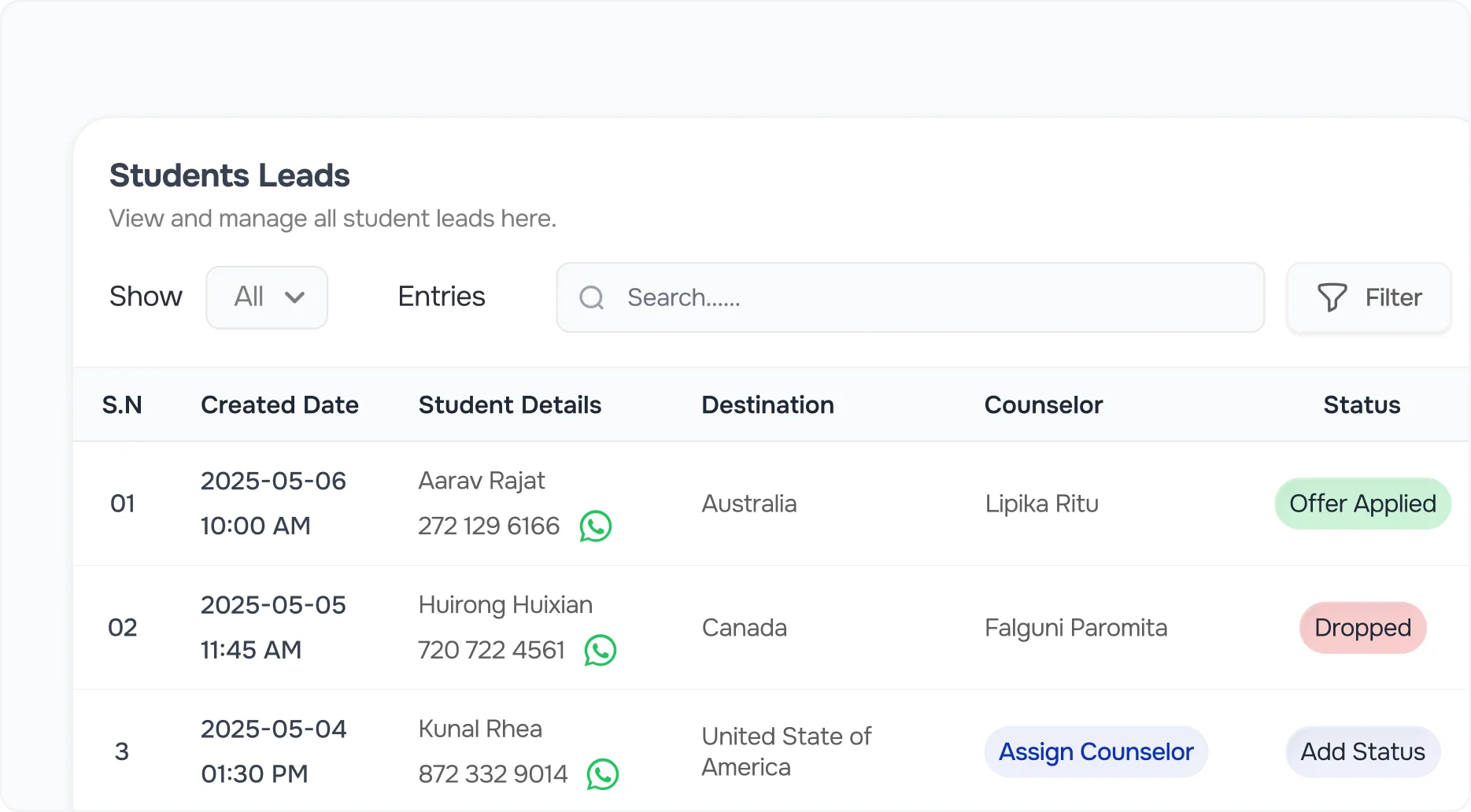Click the Destination column header

(x=767, y=405)
